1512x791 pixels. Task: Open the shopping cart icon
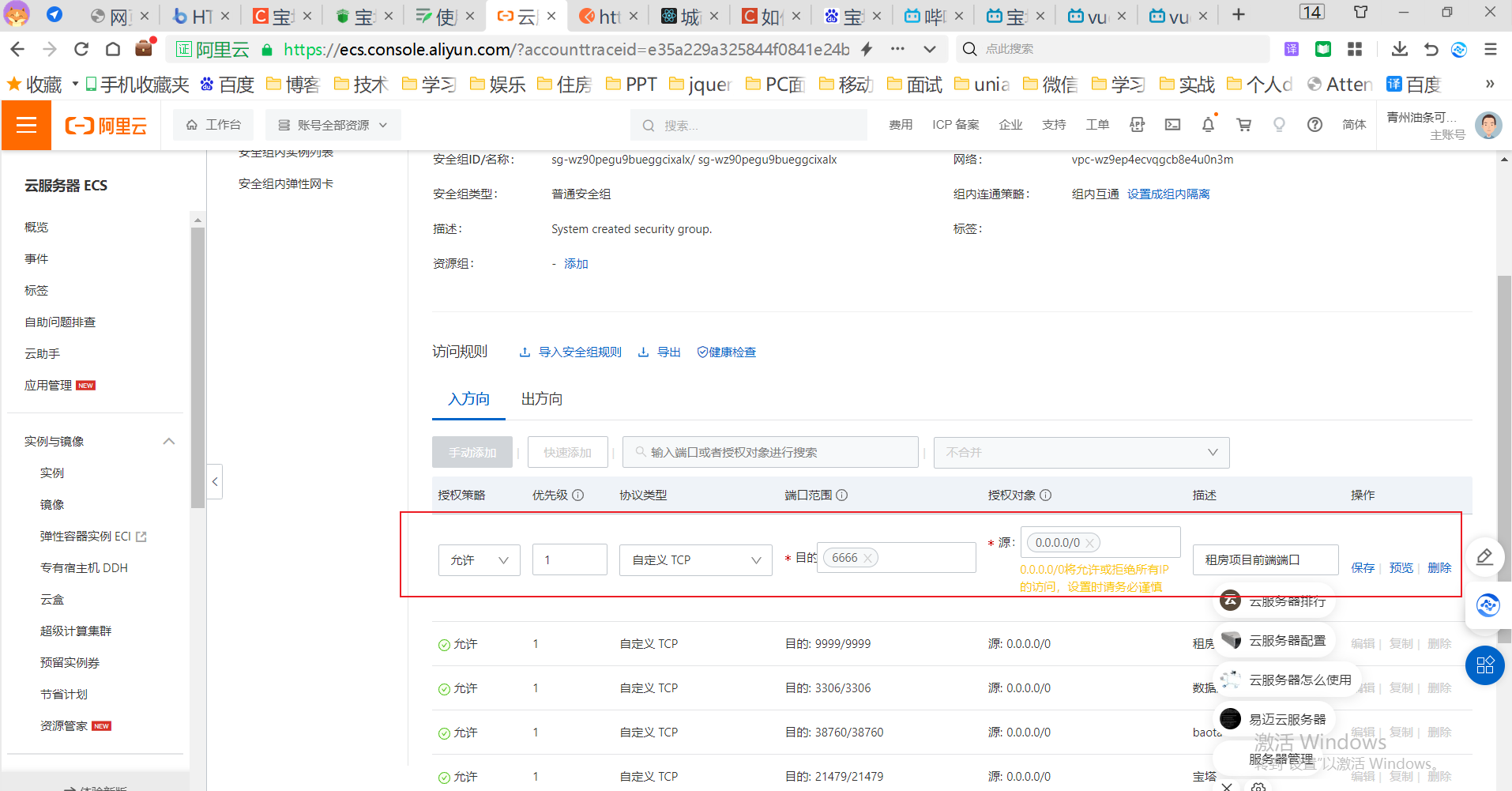[x=1244, y=125]
